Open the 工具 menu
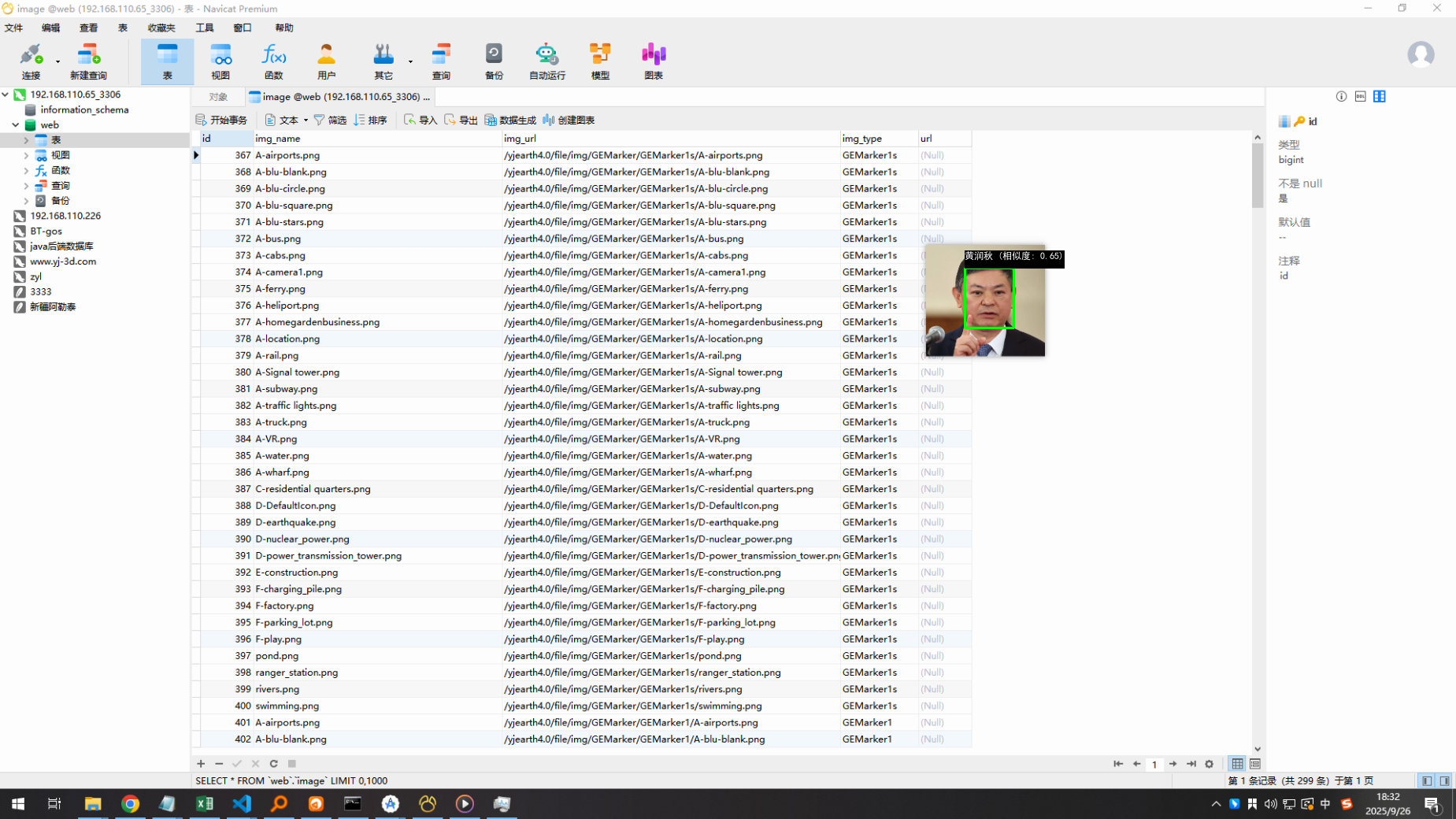1456x819 pixels. point(204,28)
